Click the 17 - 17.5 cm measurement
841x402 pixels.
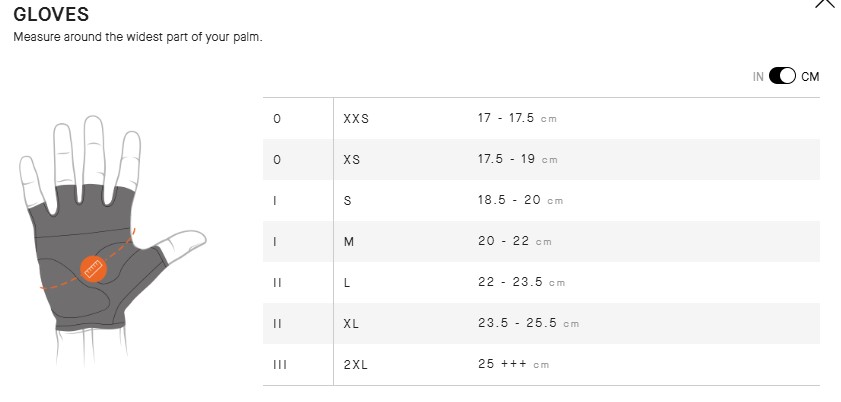pyautogui.click(x=517, y=118)
